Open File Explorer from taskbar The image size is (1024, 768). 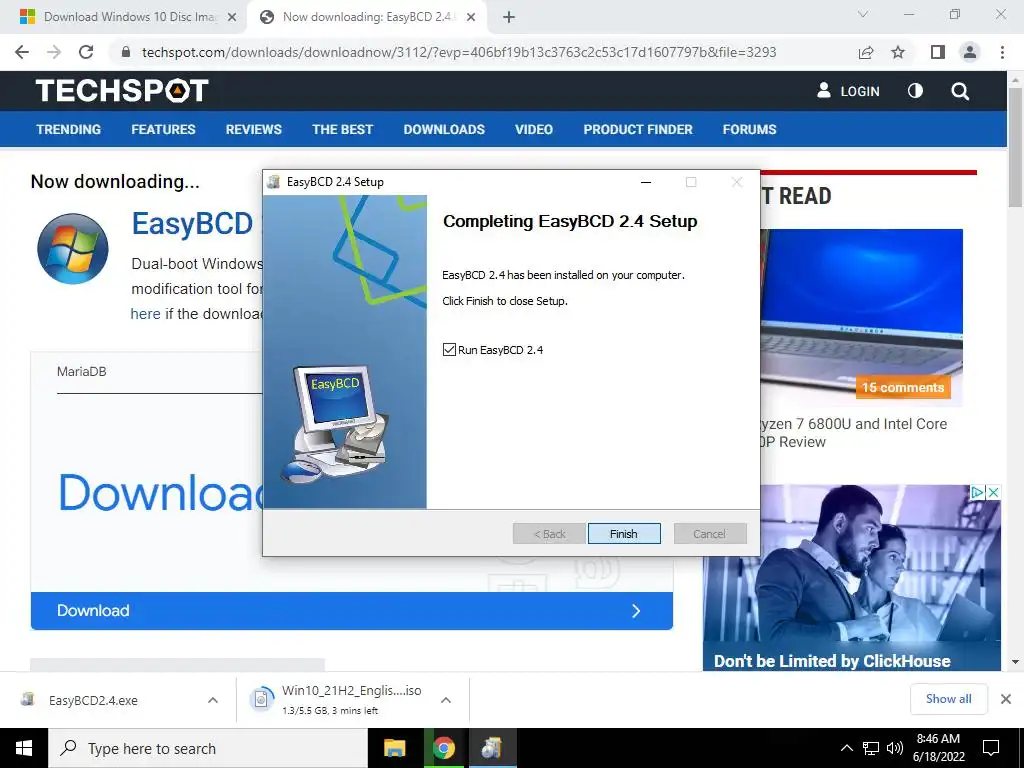click(x=394, y=748)
